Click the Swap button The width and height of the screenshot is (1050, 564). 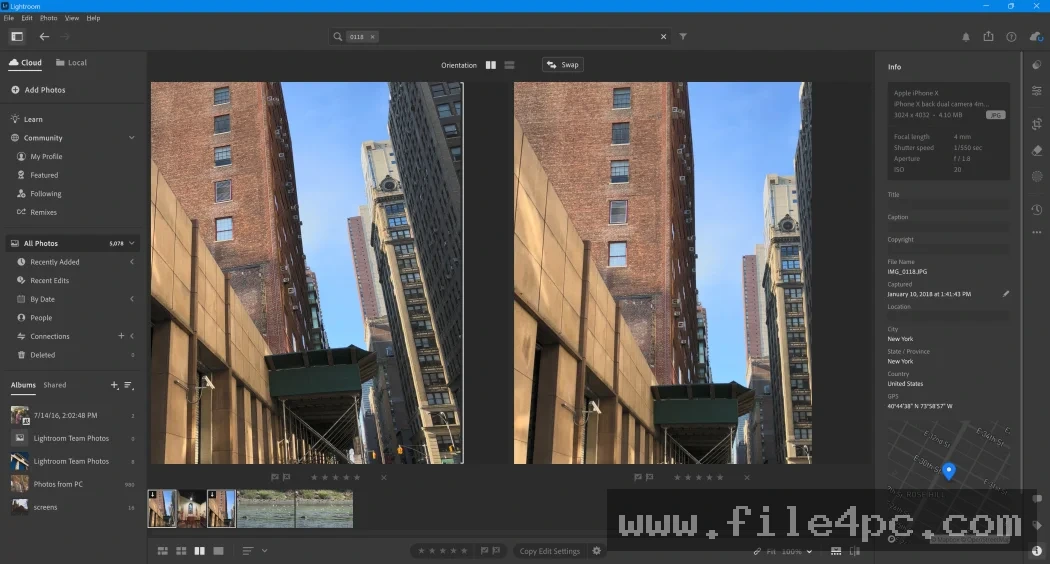coord(562,65)
